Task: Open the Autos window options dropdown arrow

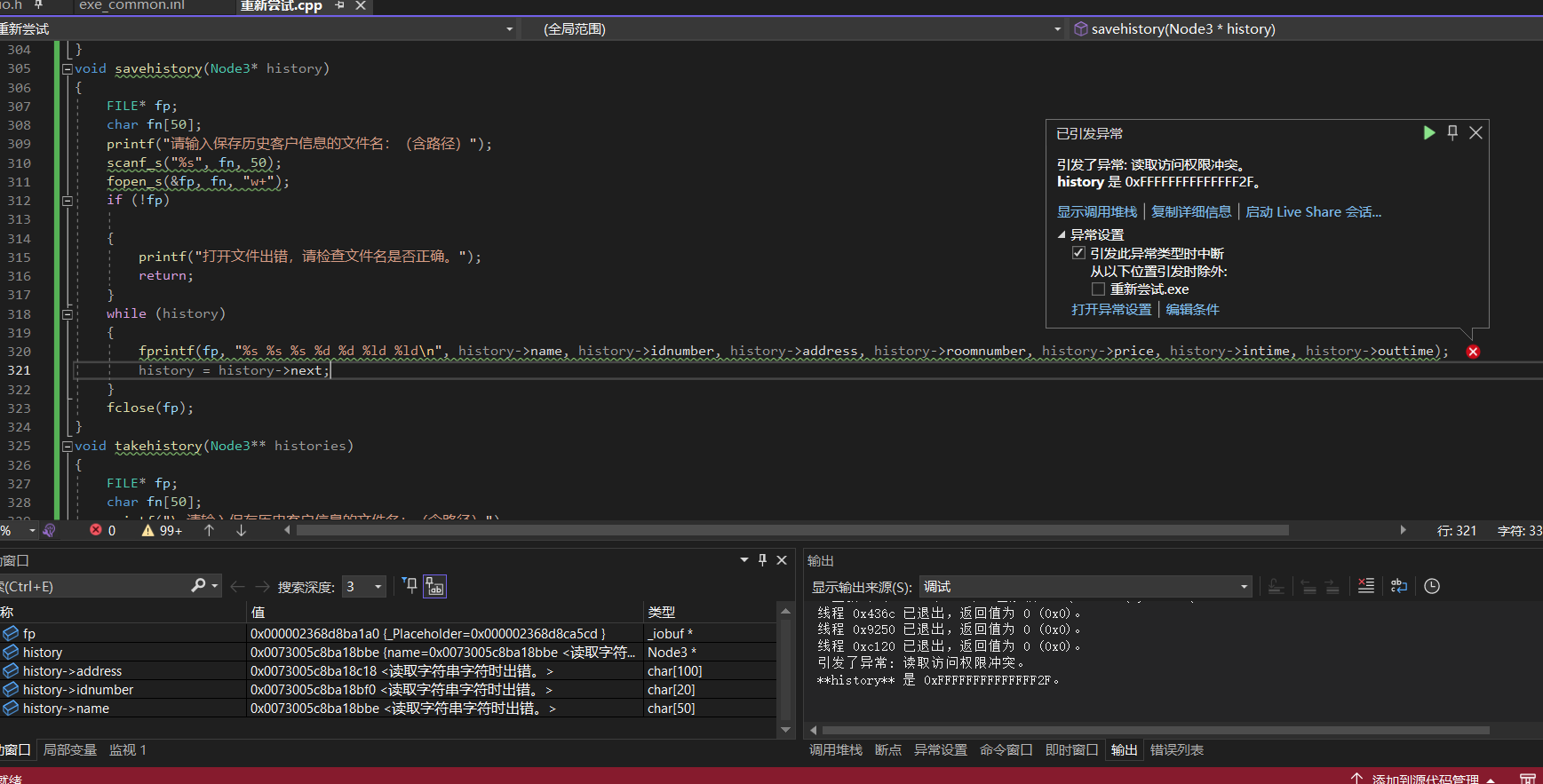Action: pyautogui.click(x=744, y=560)
